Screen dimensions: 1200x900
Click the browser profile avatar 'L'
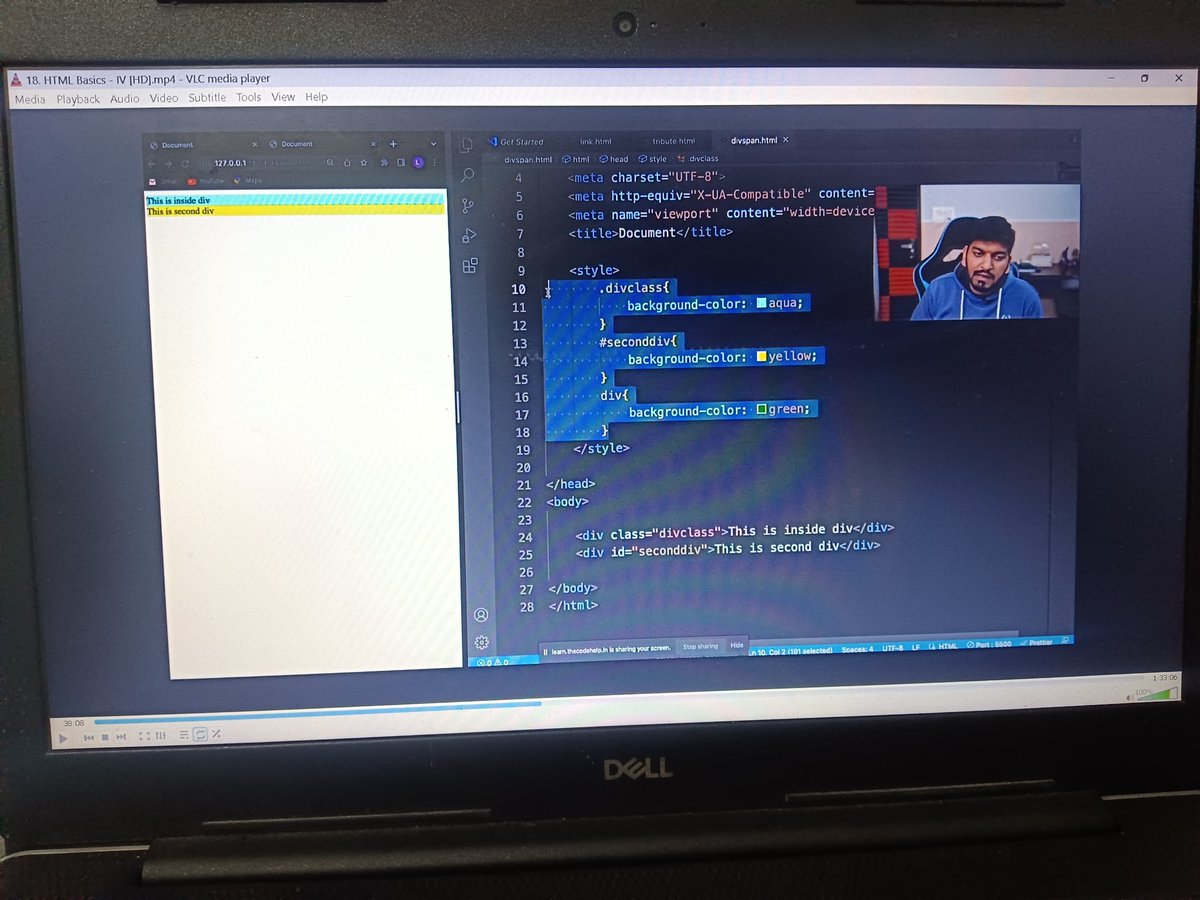[418, 162]
